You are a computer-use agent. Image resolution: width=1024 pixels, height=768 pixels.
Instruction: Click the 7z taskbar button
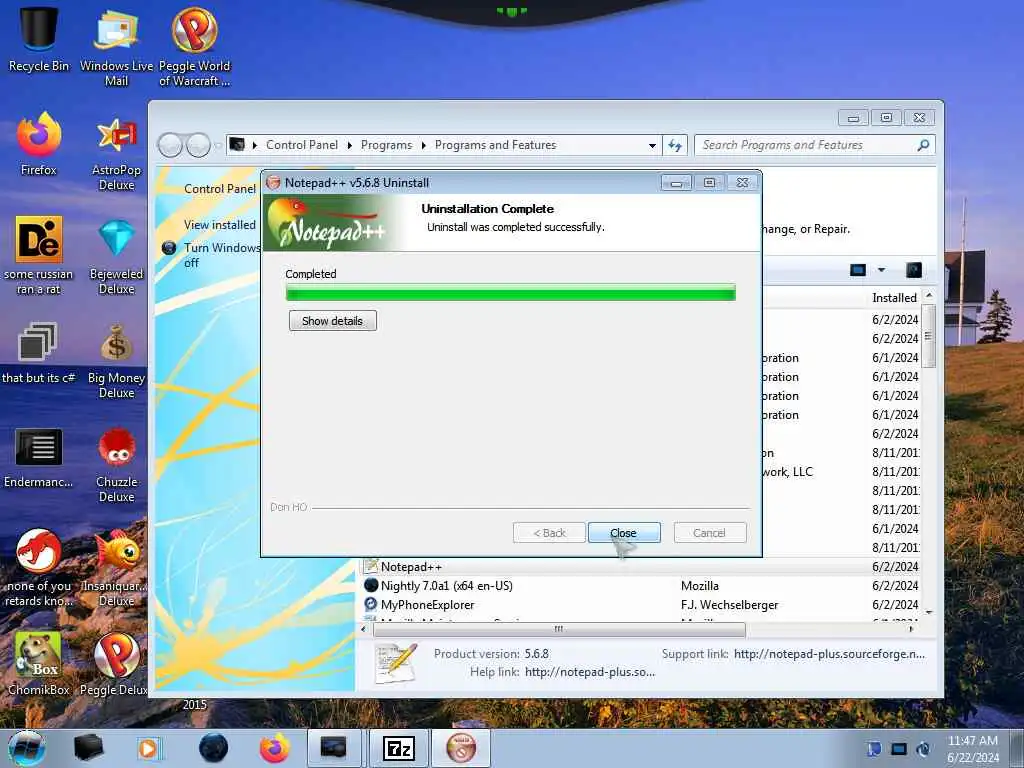[x=398, y=748]
